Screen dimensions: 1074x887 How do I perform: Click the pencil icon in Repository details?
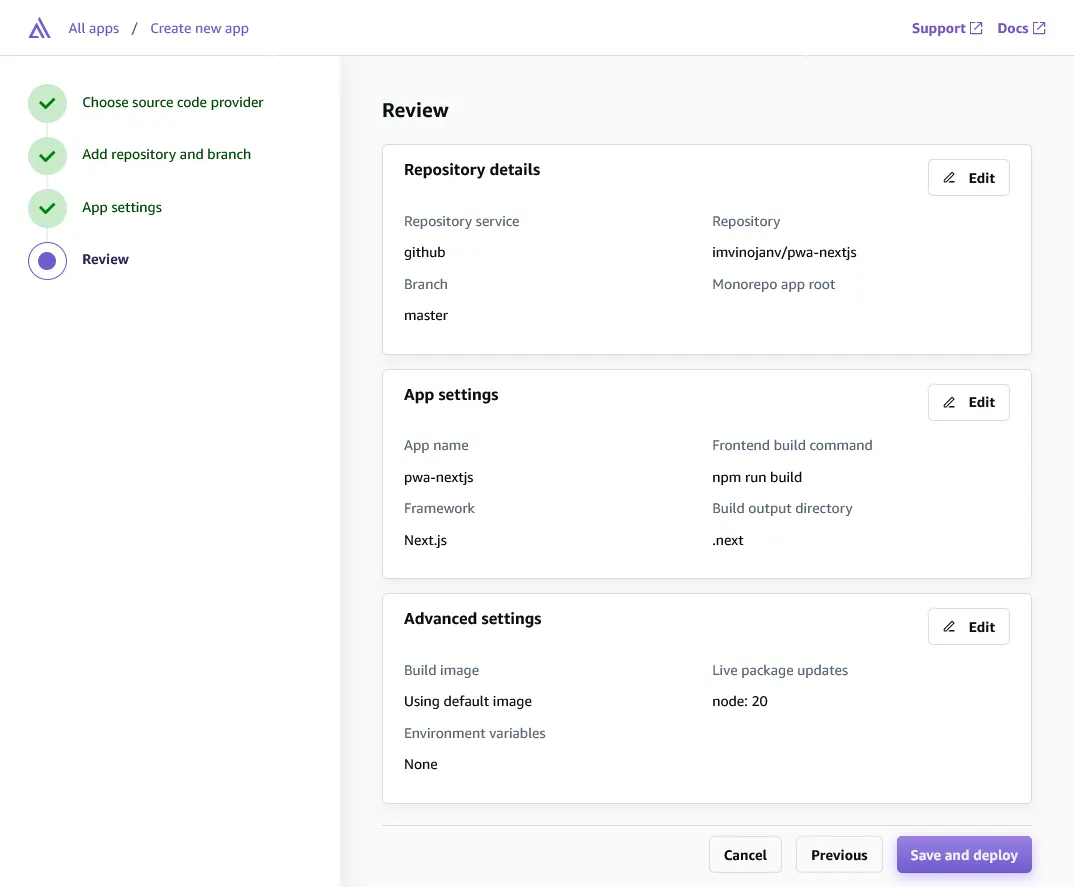(x=949, y=178)
